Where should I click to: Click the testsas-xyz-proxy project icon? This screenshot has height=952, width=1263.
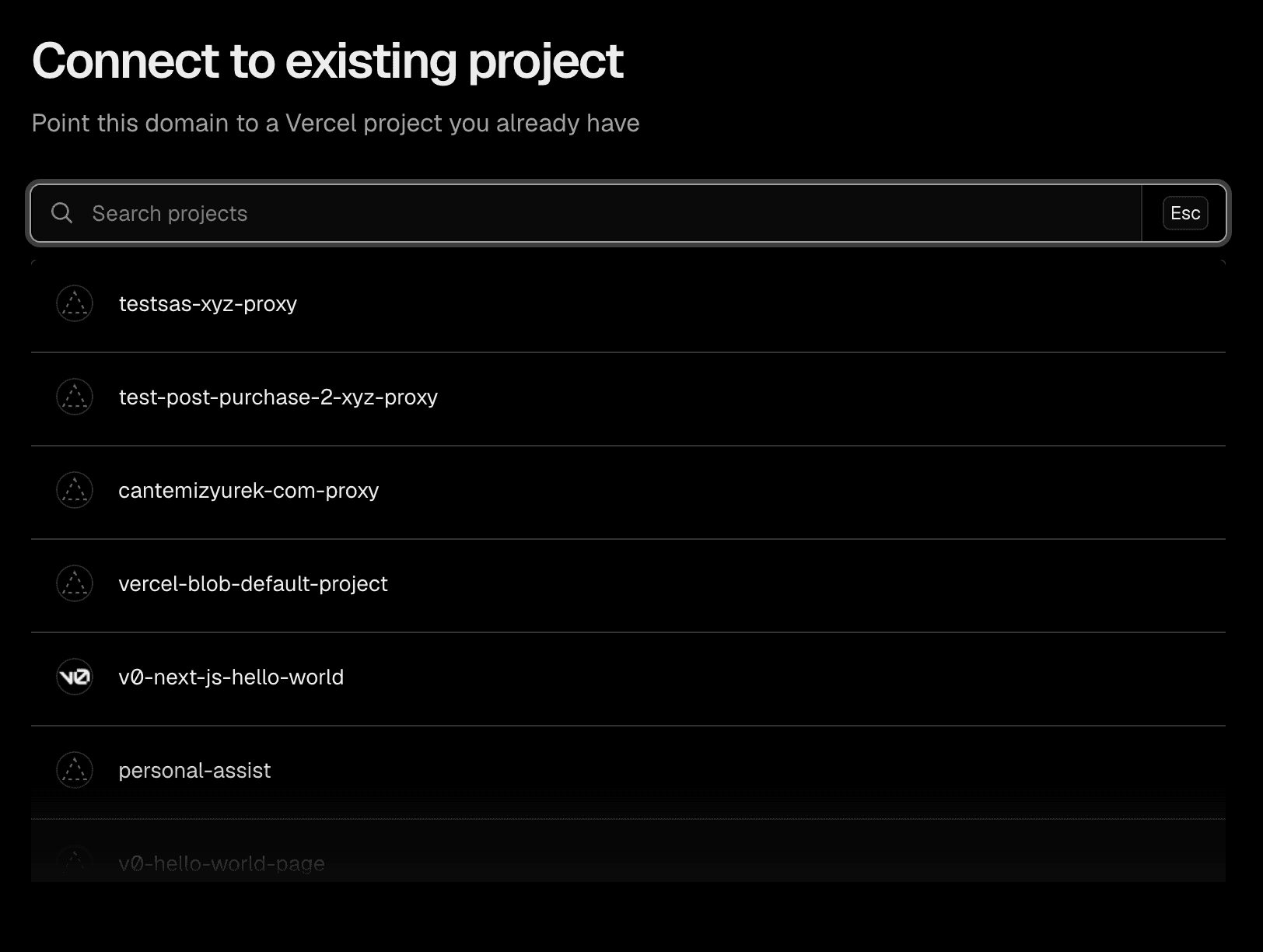[75, 303]
